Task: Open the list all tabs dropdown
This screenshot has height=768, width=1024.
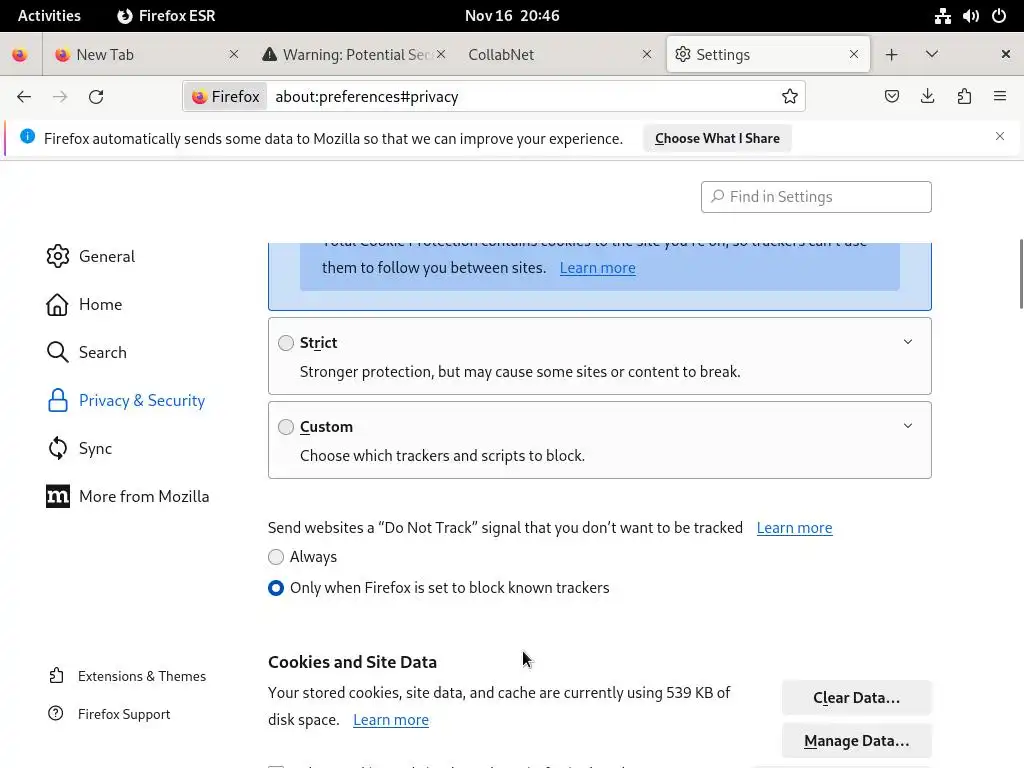Action: (x=932, y=55)
